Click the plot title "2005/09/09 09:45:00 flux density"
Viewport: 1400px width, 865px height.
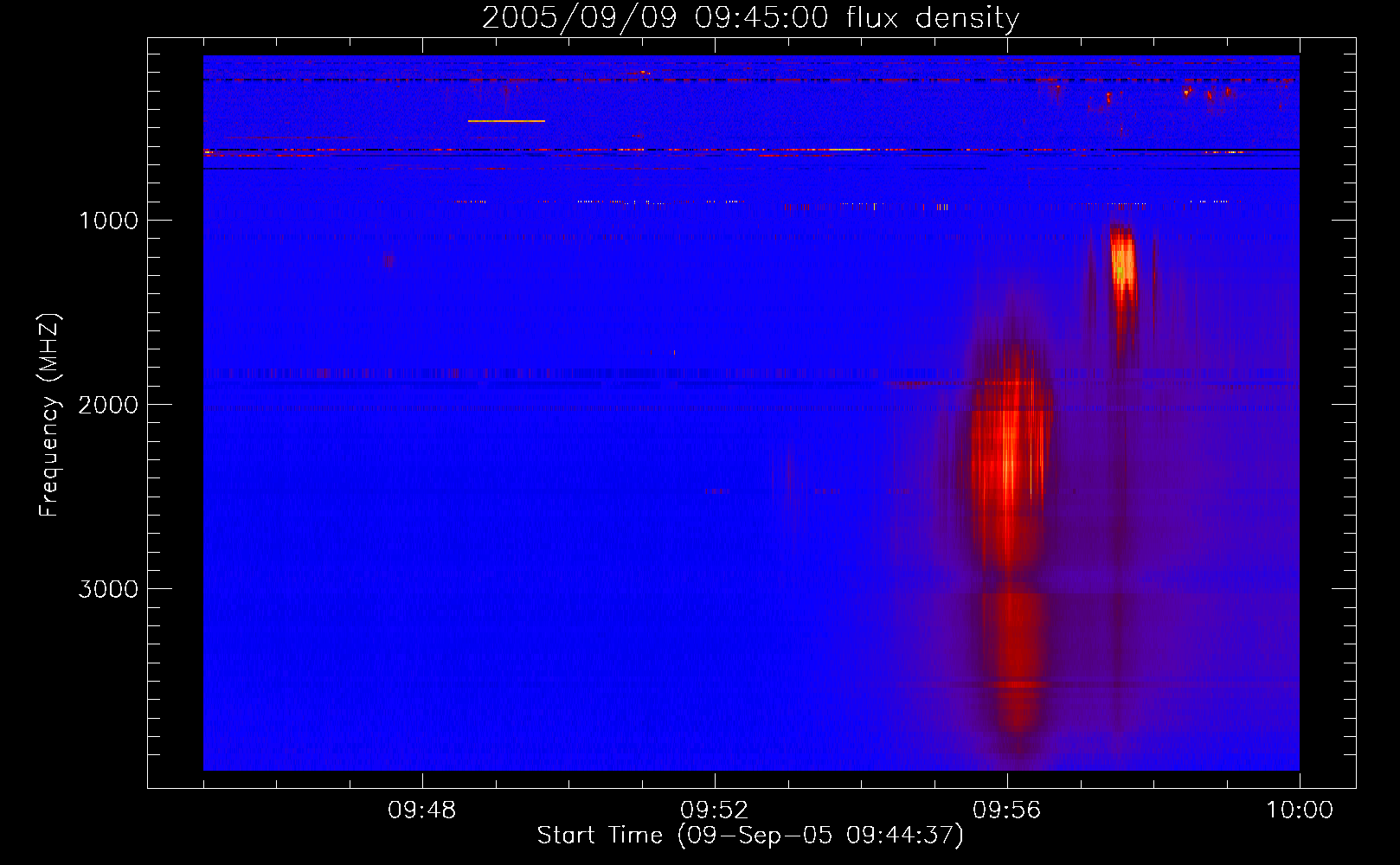750,17
